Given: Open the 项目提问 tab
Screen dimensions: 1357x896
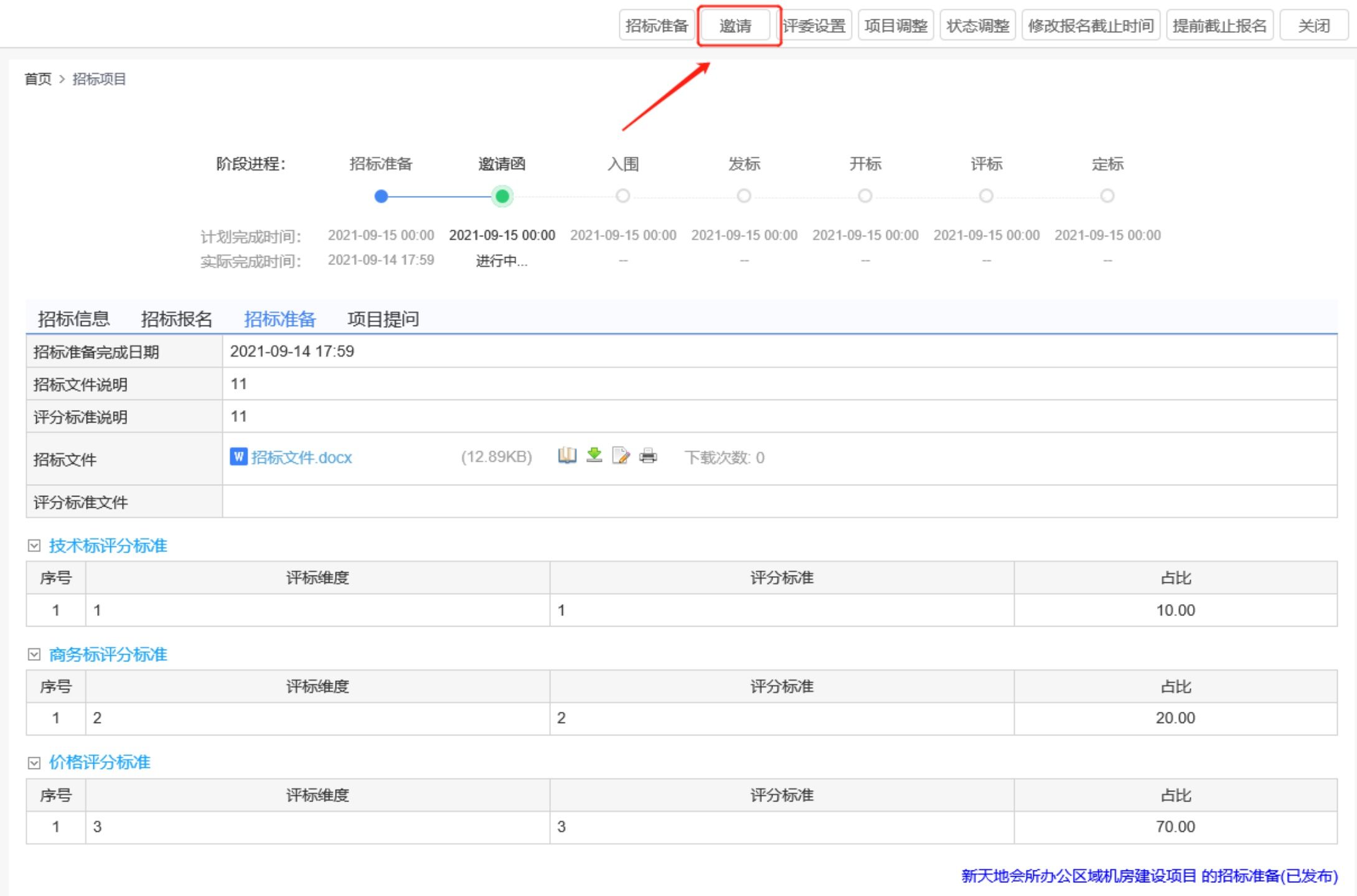Looking at the screenshot, I should [383, 319].
